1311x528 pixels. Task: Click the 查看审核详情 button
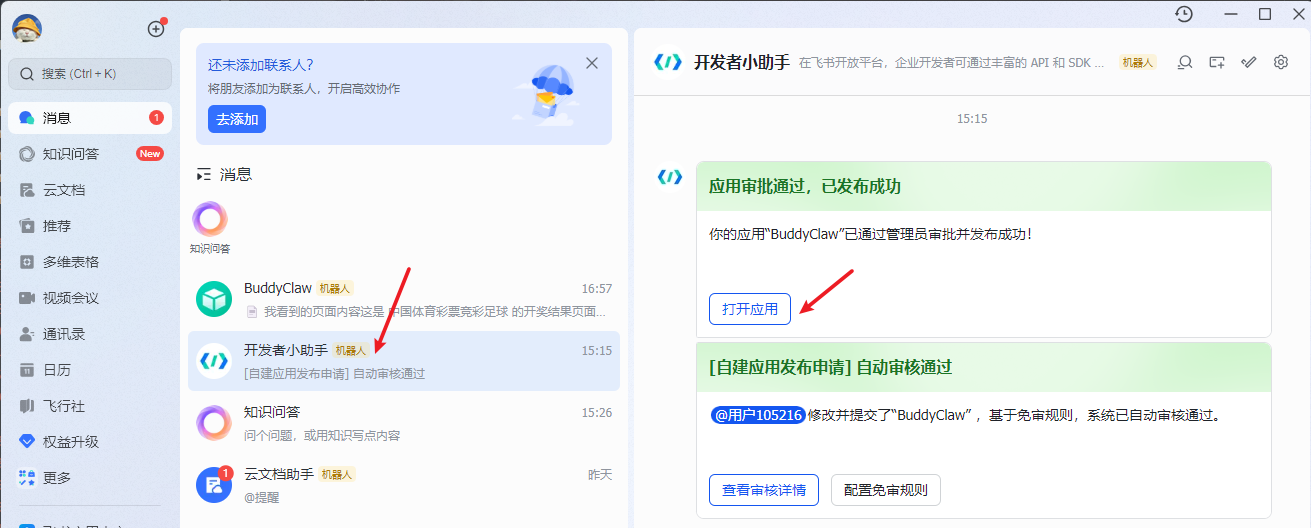click(x=764, y=490)
